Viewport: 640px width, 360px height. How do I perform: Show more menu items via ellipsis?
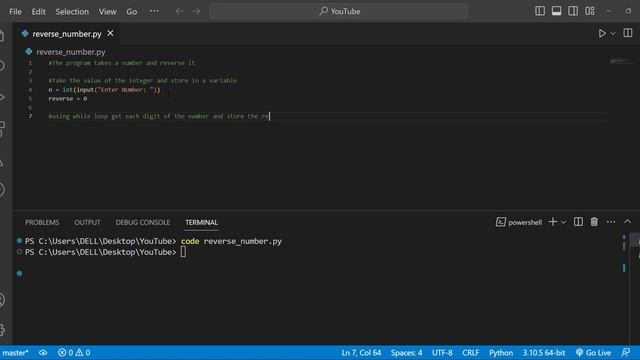154,11
